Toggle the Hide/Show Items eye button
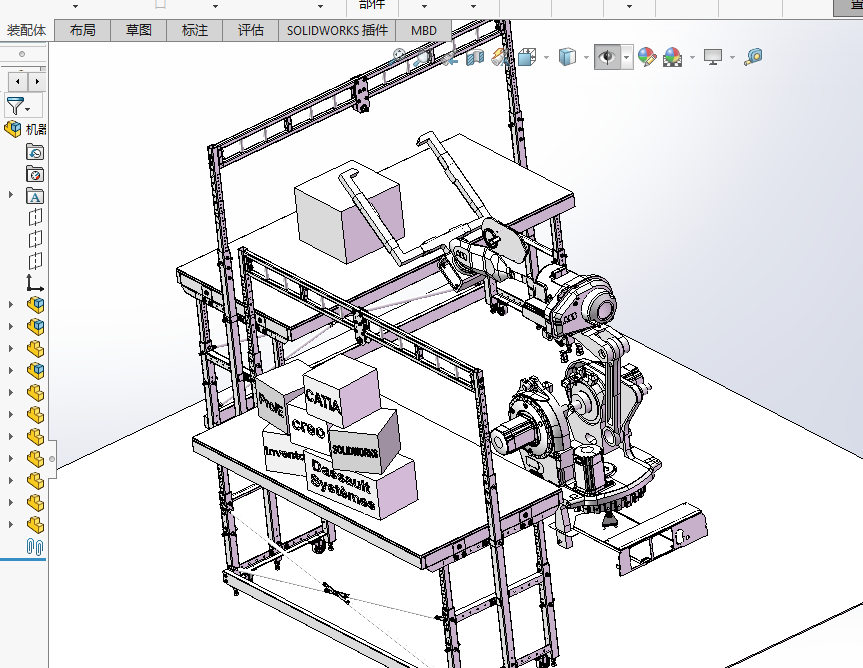 tap(607, 58)
